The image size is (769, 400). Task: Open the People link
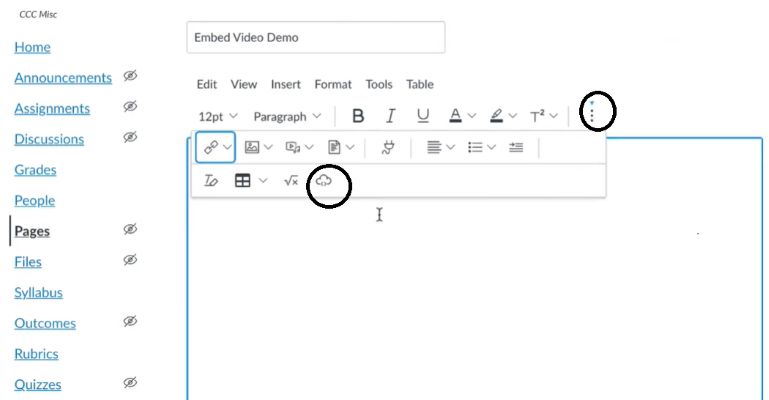[x=34, y=200]
